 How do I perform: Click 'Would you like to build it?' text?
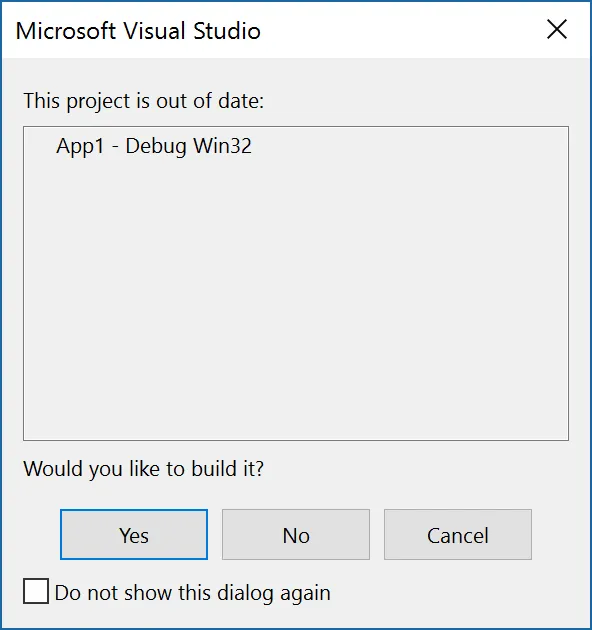[x=143, y=468]
